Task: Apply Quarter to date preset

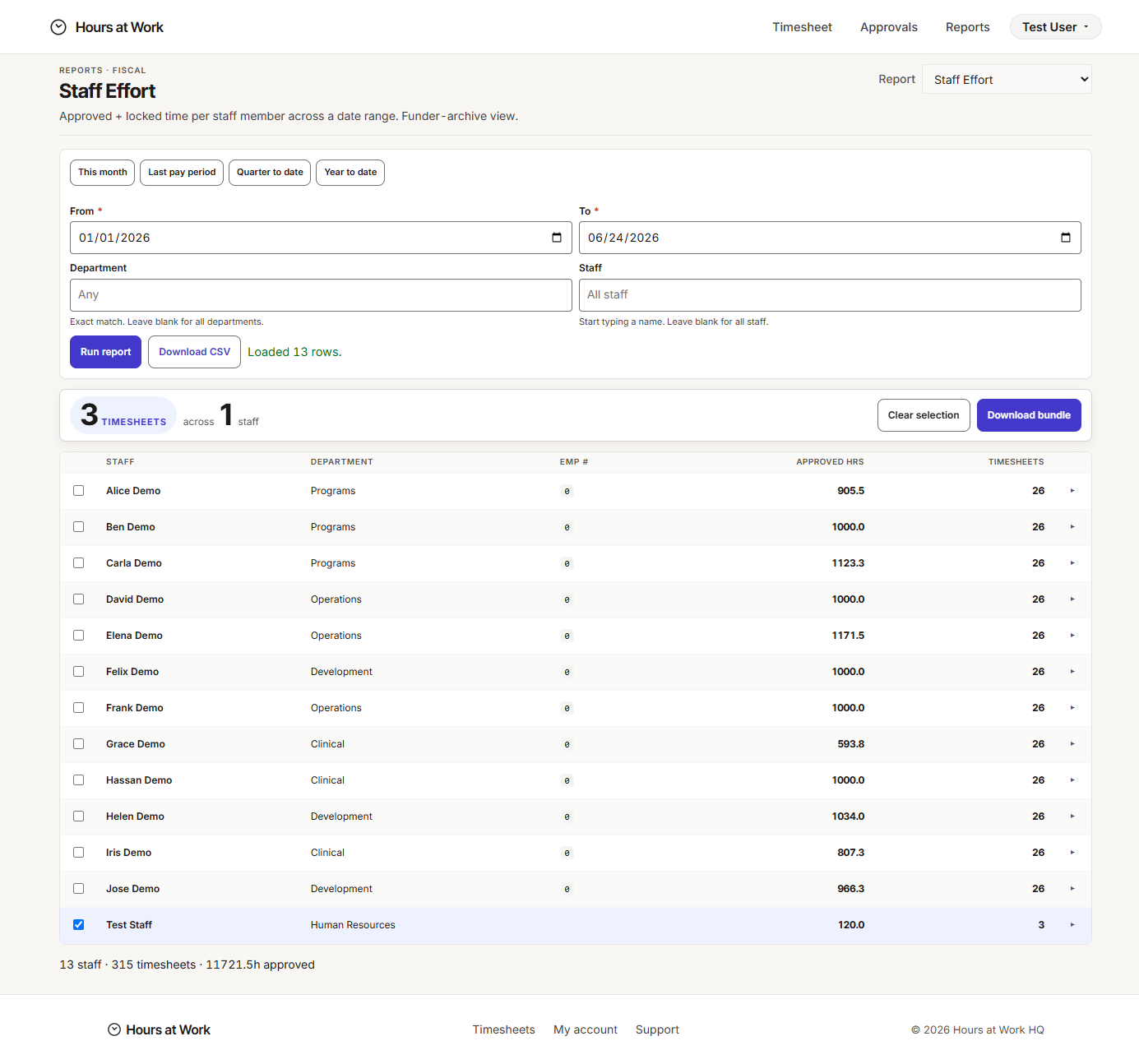Action: coord(270,173)
